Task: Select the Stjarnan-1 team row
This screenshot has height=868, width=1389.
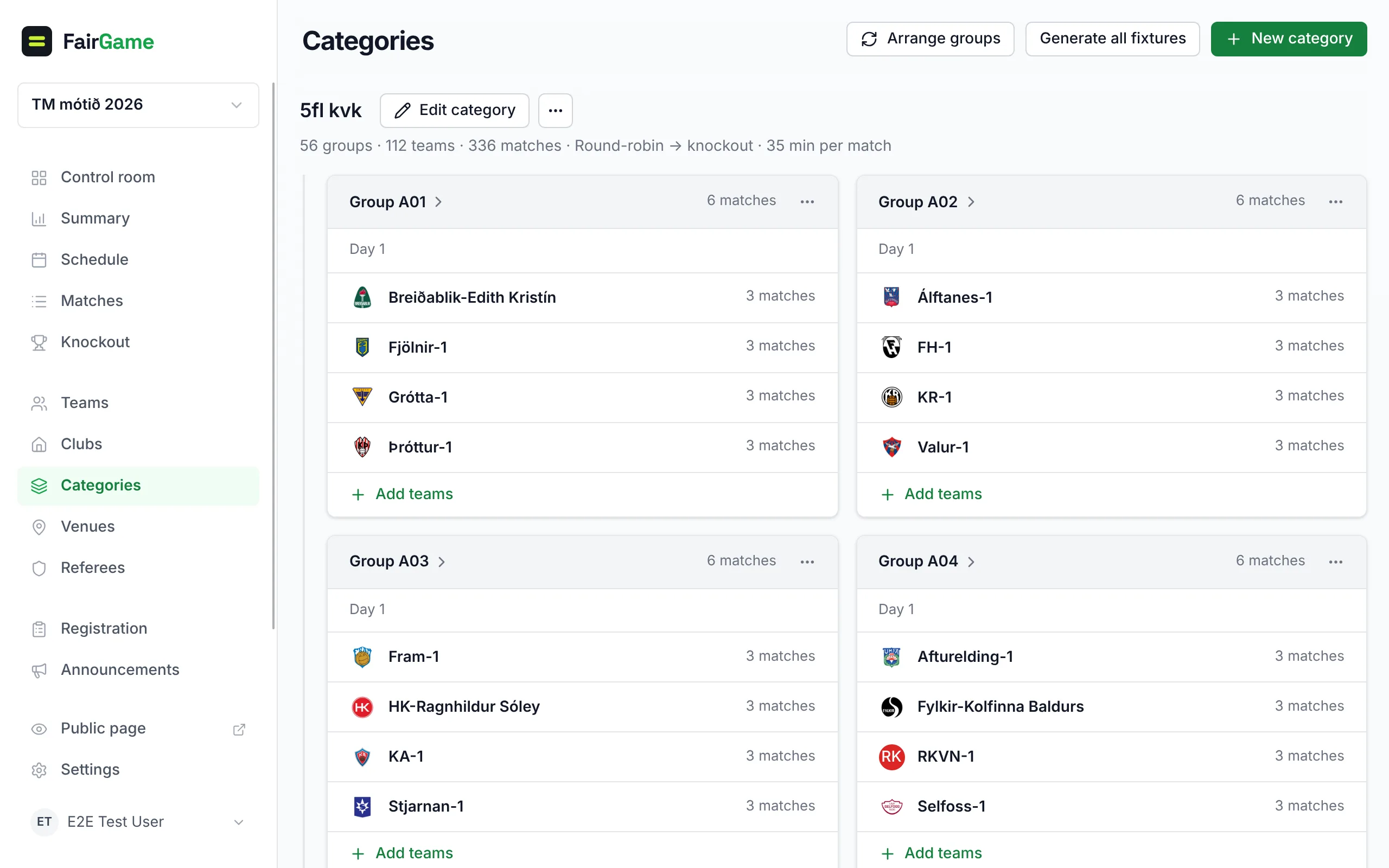Action: point(583,807)
